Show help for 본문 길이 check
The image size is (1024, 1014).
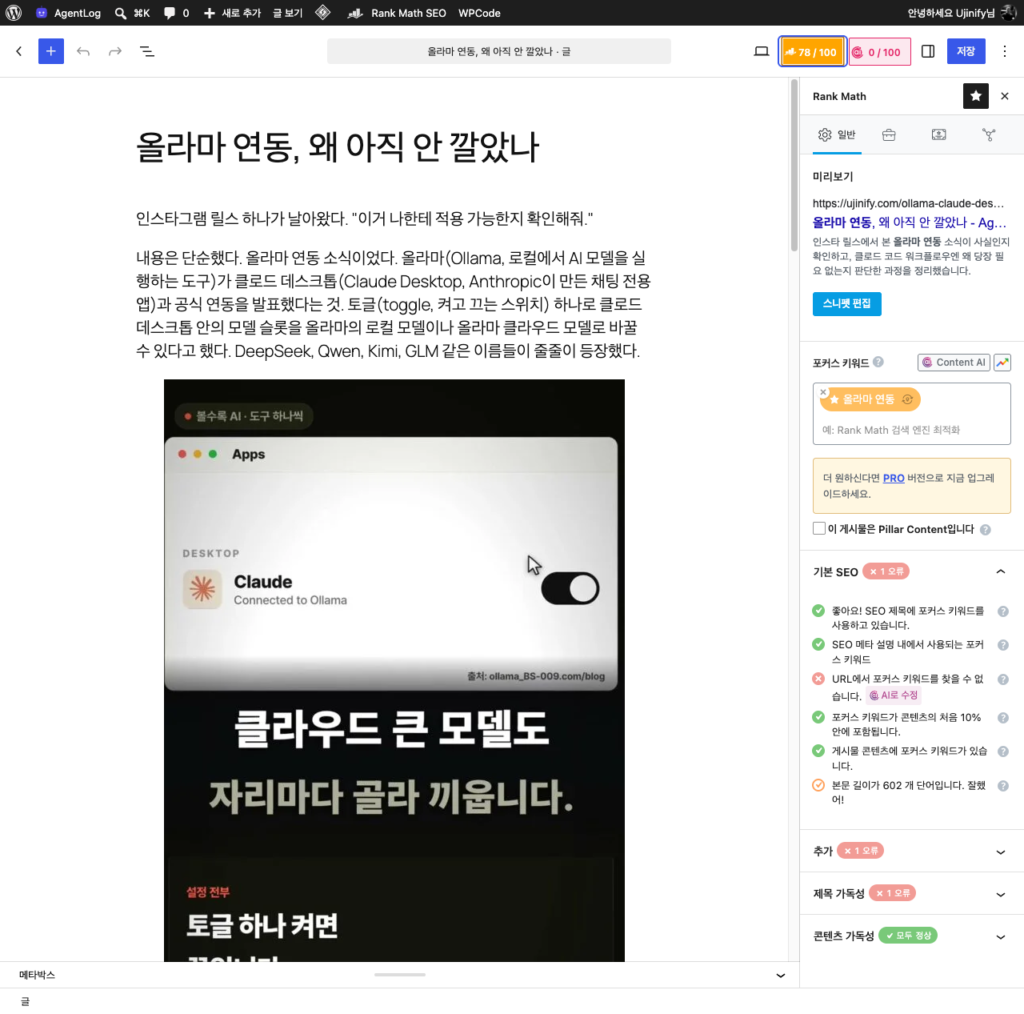[1002, 786]
